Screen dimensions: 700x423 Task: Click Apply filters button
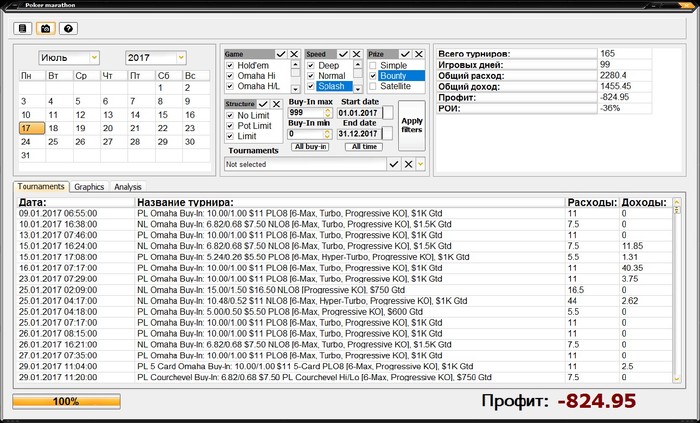(x=412, y=125)
